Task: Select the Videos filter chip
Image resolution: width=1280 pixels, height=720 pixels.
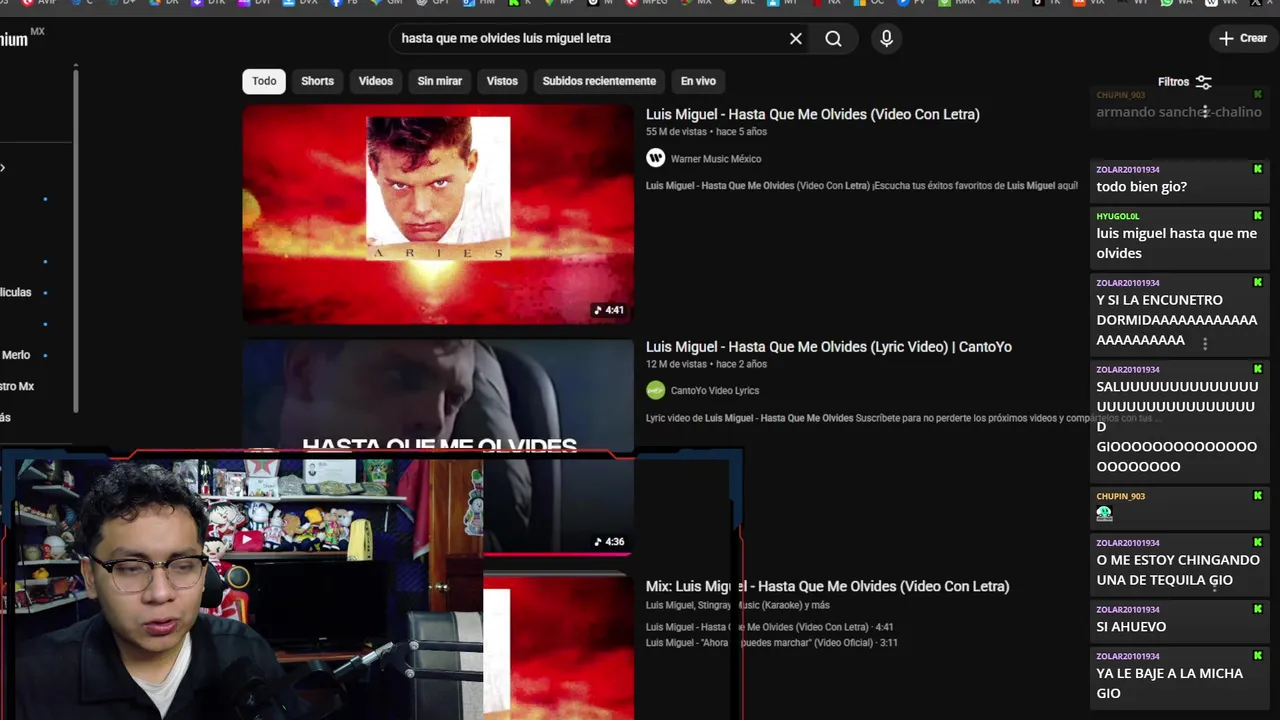Action: (376, 81)
